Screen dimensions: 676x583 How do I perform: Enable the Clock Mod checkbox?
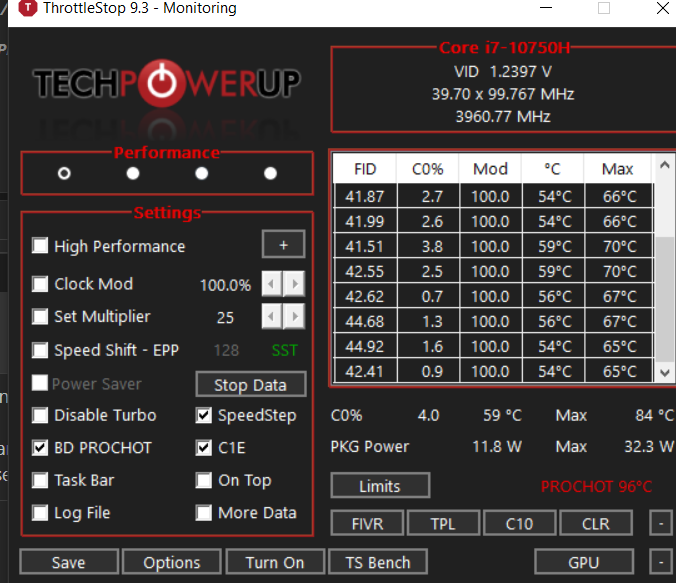click(x=40, y=284)
